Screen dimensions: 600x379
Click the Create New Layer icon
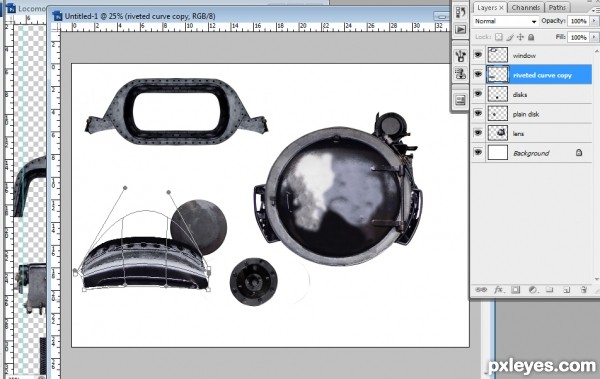pos(567,290)
